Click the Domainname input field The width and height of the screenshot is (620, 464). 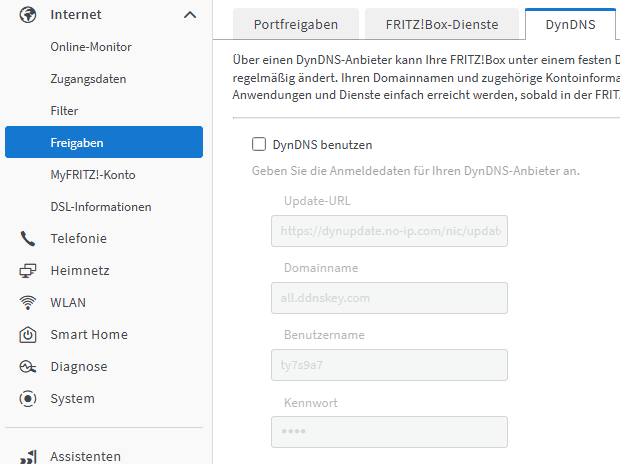[x=389, y=298]
